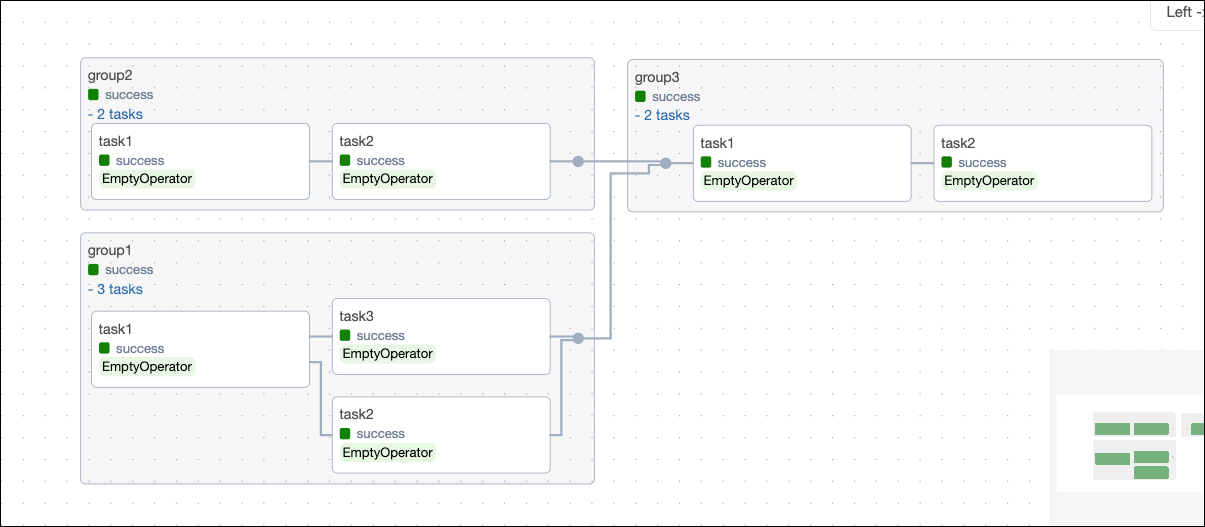
Task: Click the success icon on group3's task2
Action: [947, 163]
